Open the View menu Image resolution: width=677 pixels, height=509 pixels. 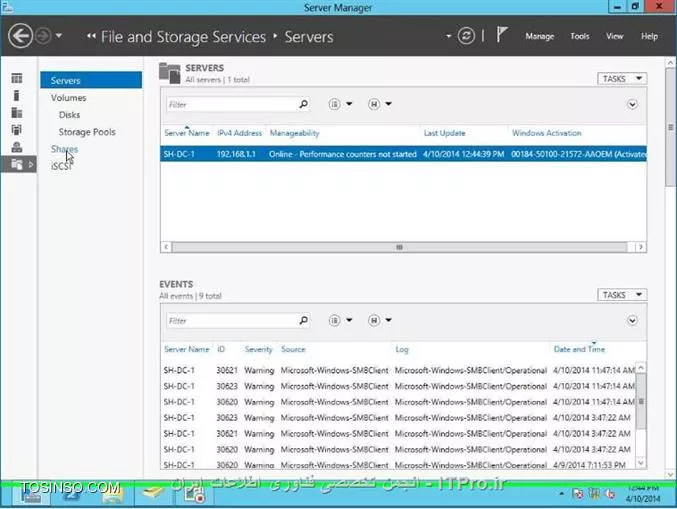614,36
